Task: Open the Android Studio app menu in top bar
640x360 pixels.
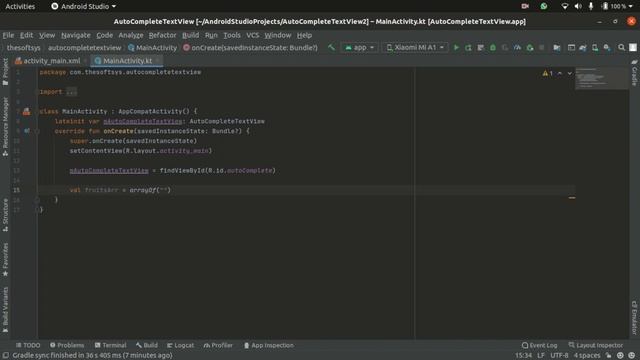Action: click(x=84, y=6)
